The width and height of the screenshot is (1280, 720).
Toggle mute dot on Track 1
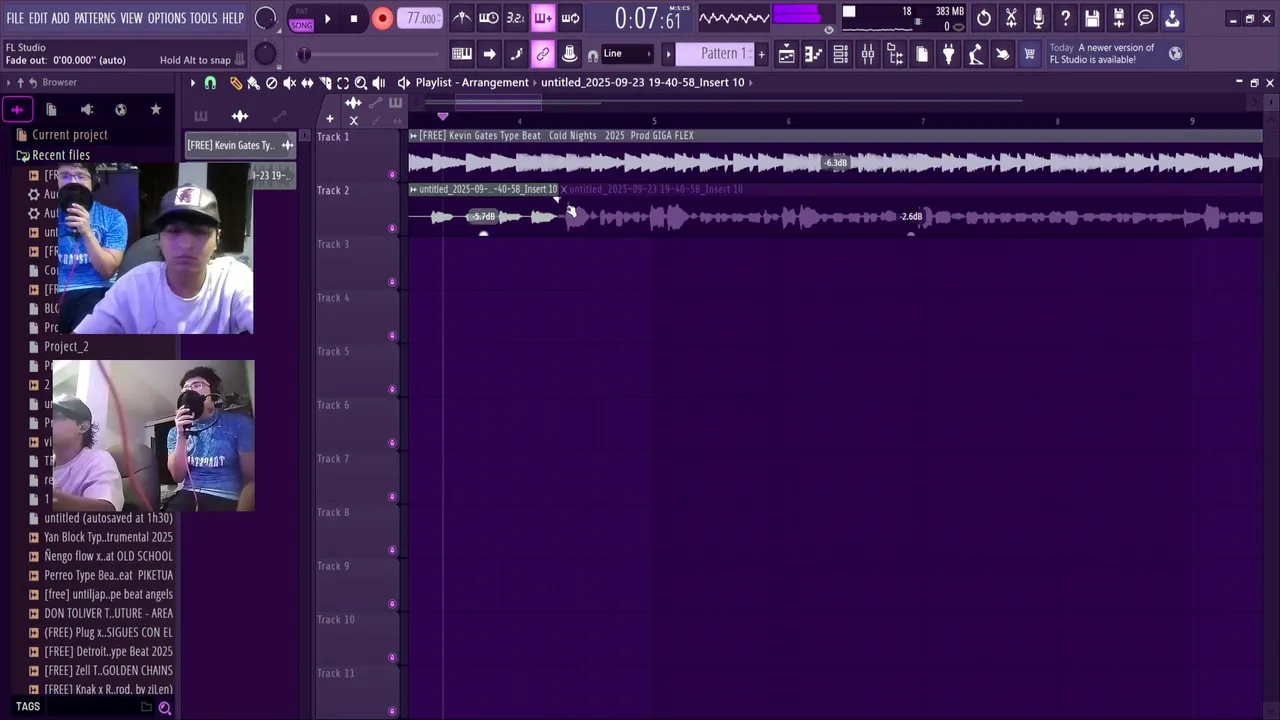pos(392,175)
